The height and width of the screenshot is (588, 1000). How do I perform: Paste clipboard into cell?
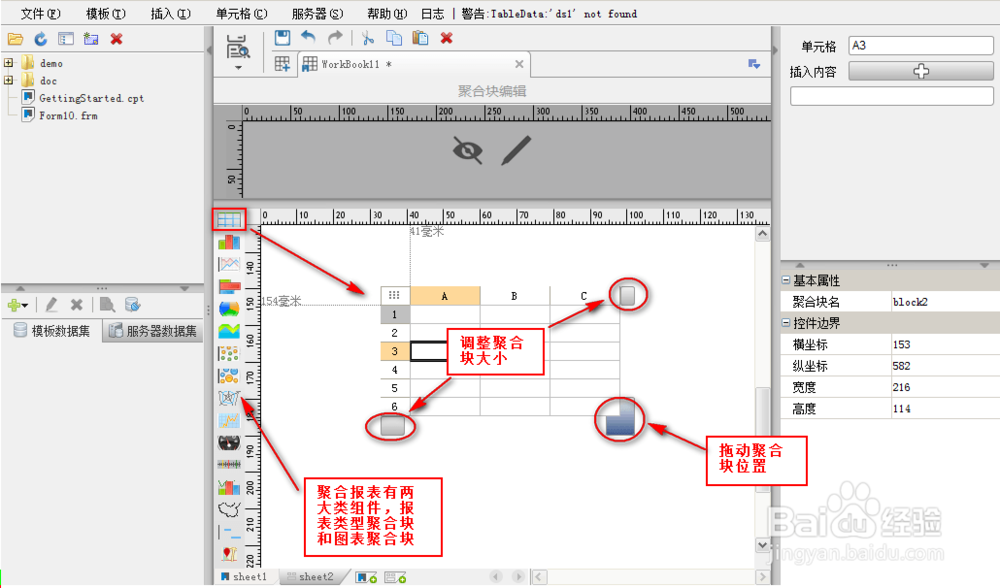pos(420,38)
